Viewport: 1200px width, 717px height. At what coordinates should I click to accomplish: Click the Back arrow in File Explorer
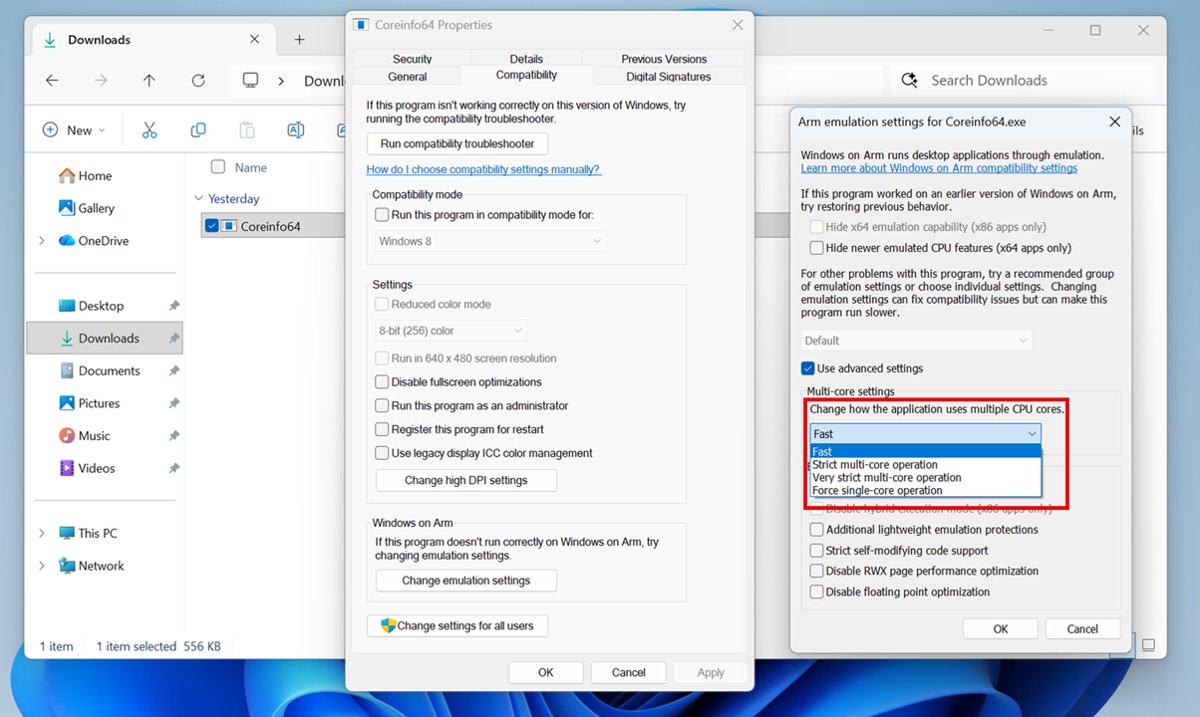tap(52, 81)
